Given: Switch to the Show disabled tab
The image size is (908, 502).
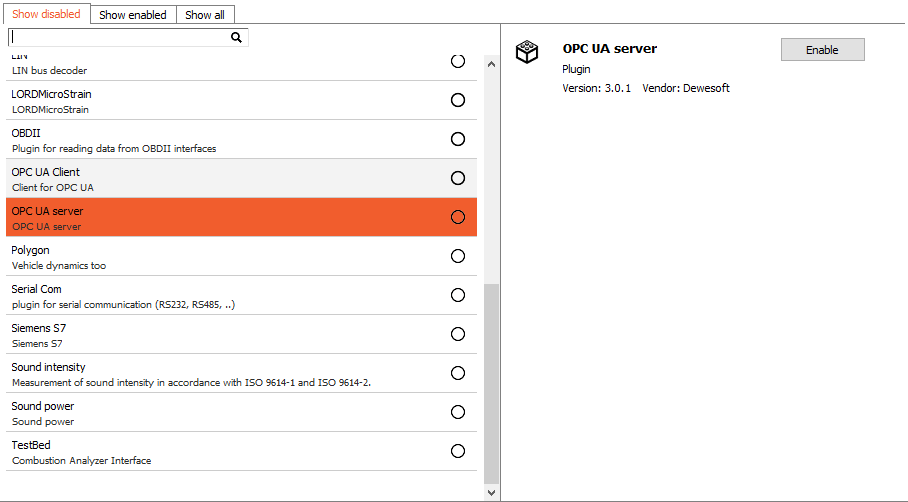Looking at the screenshot, I should 46,14.
